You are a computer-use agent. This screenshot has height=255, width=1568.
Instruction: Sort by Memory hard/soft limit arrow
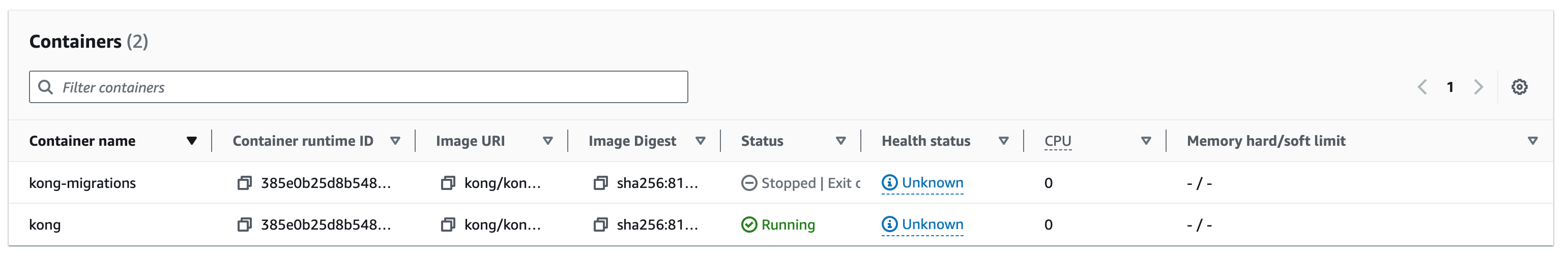1533,141
